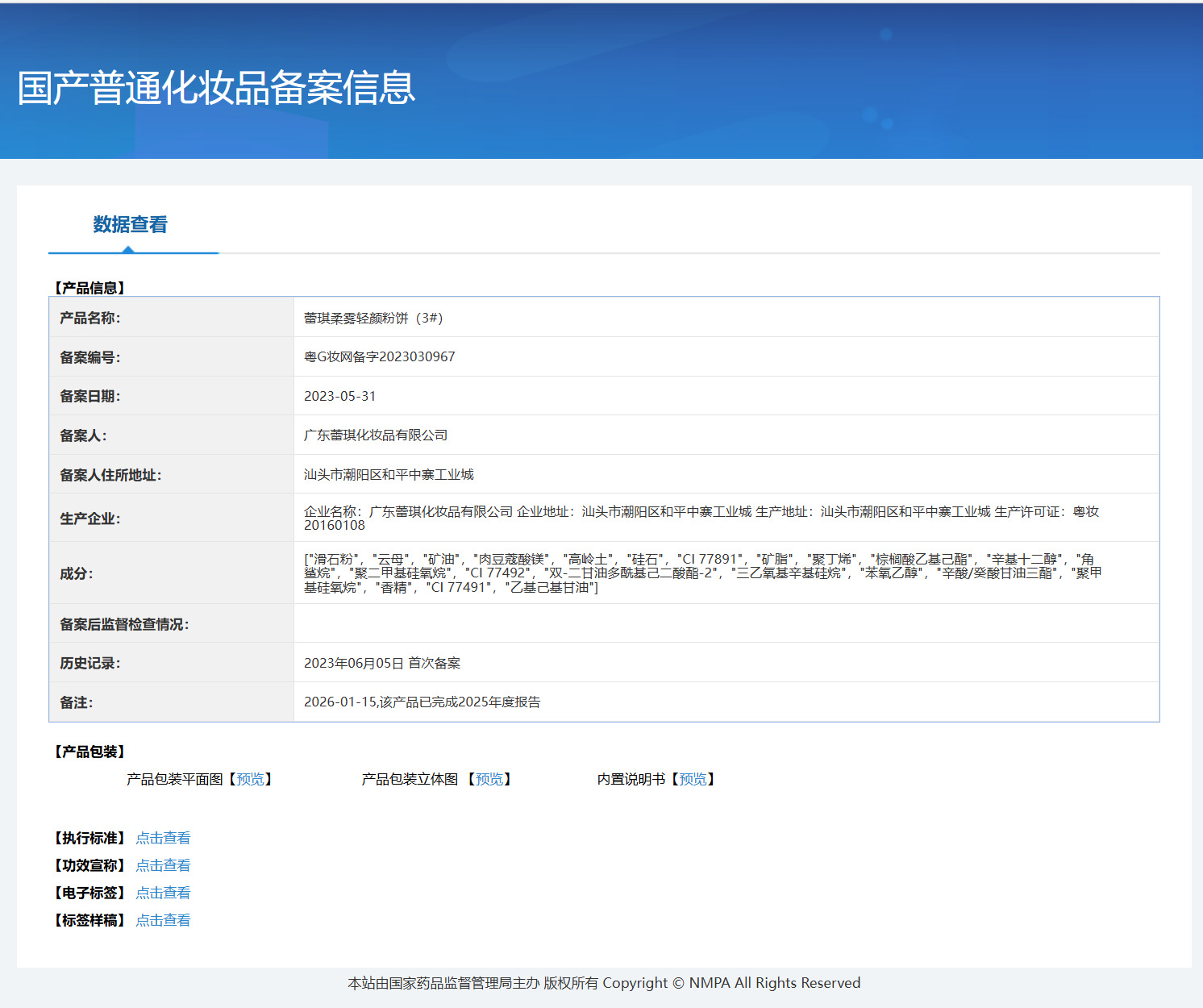1203x1008 pixels.
Task: Select filer name 广东蕾琪化妆品有限公司 in 备案人 row
Action: click(x=376, y=435)
